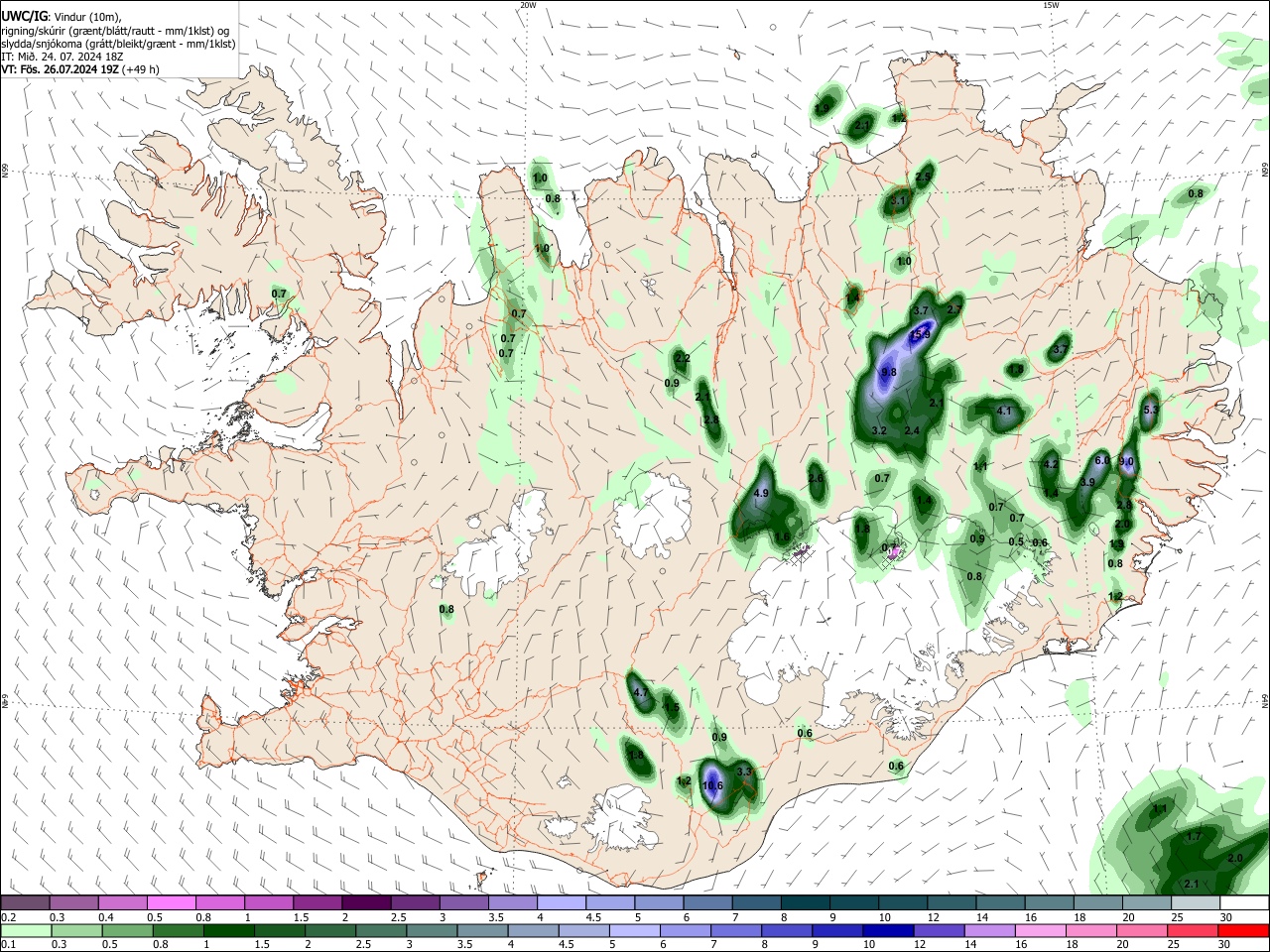Select the UWC/IG title text
Image resolution: width=1270 pixels, height=952 pixels.
(x=24, y=17)
